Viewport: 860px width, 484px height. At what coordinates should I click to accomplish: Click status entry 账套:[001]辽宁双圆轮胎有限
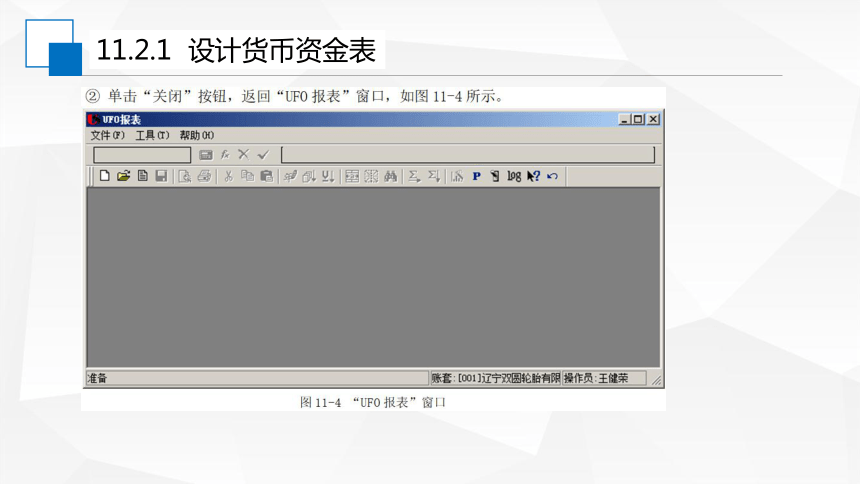point(496,378)
